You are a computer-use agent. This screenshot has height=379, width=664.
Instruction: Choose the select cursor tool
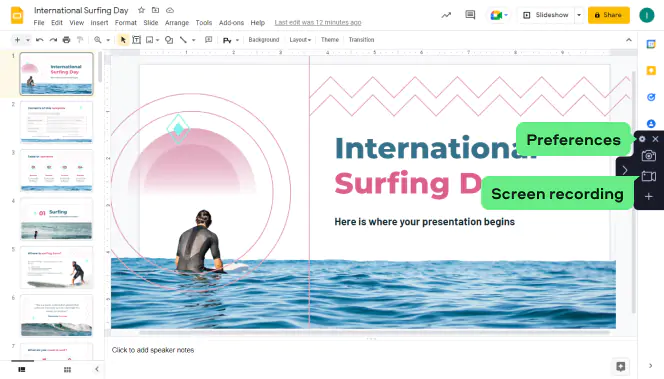click(x=123, y=40)
